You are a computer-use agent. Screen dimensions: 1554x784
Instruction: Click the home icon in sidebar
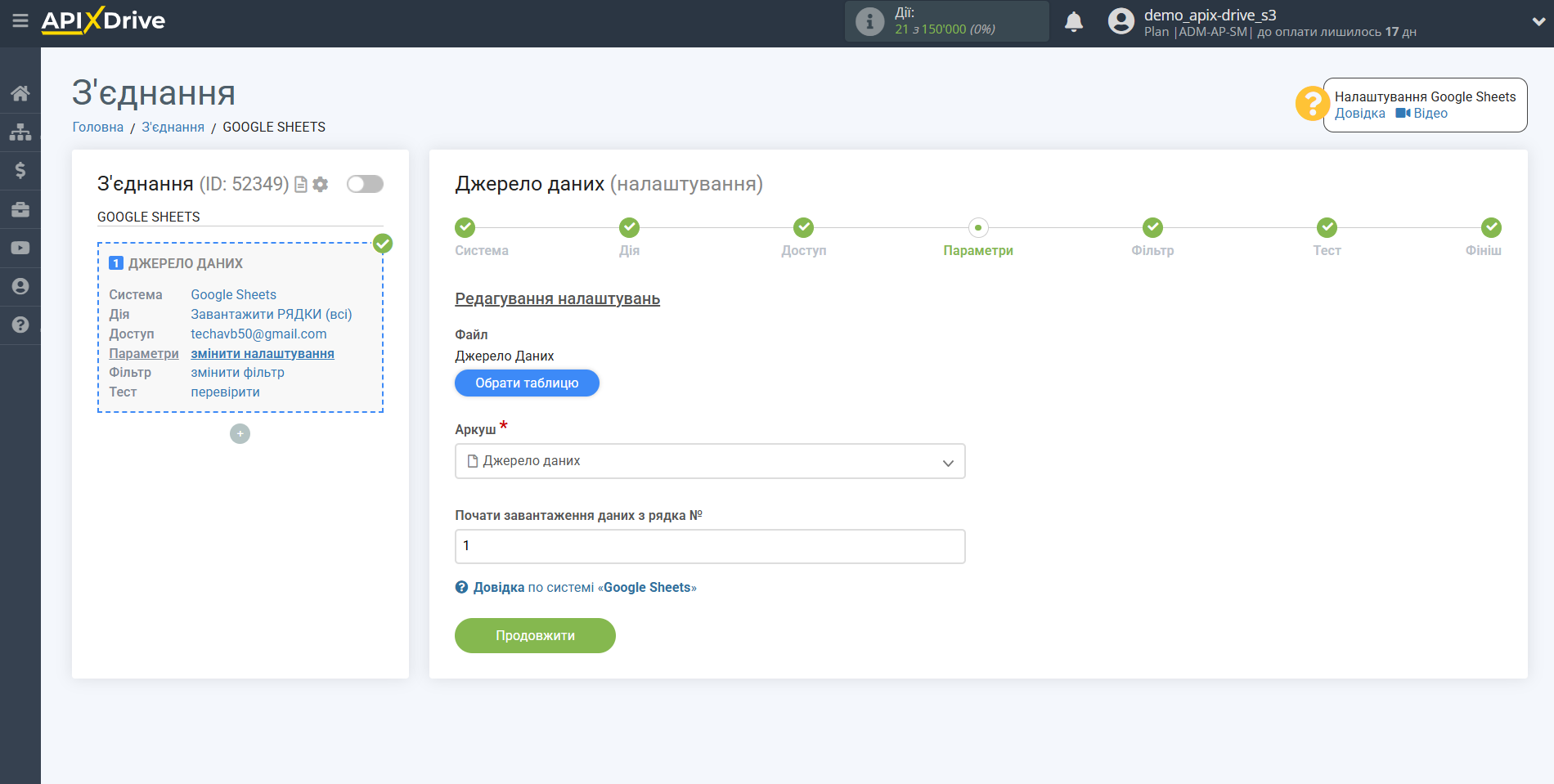pos(20,93)
